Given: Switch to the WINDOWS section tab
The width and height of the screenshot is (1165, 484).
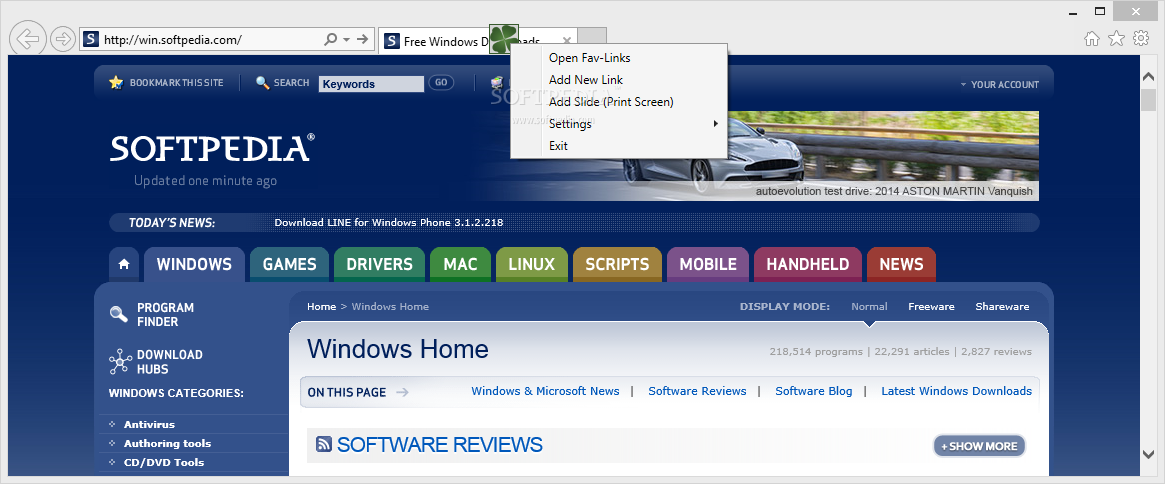Looking at the screenshot, I should [194, 264].
